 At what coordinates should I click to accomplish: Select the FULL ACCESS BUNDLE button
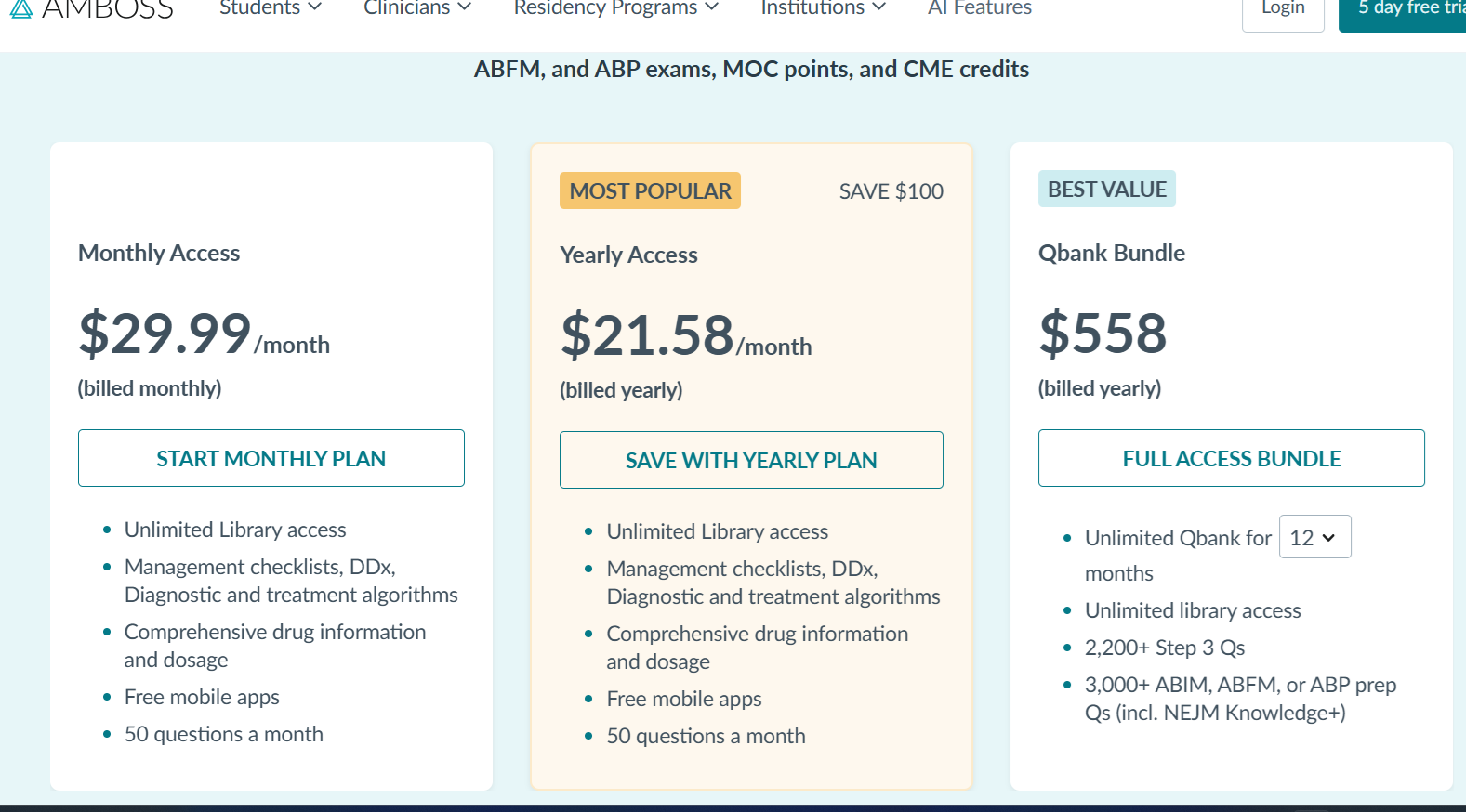pos(1231,458)
